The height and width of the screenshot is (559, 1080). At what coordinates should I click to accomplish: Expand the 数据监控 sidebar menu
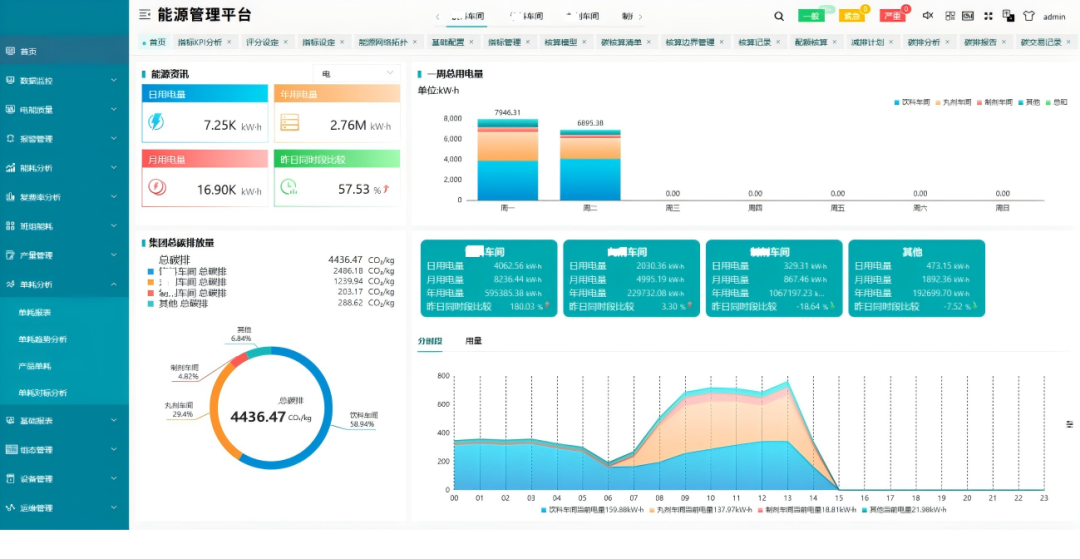click(x=114, y=80)
